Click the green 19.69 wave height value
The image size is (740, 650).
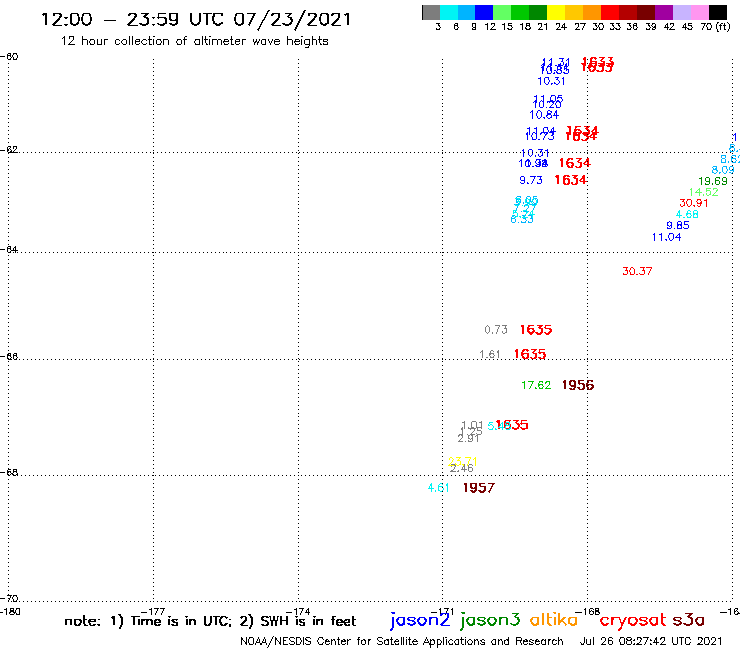pyautogui.click(x=713, y=181)
